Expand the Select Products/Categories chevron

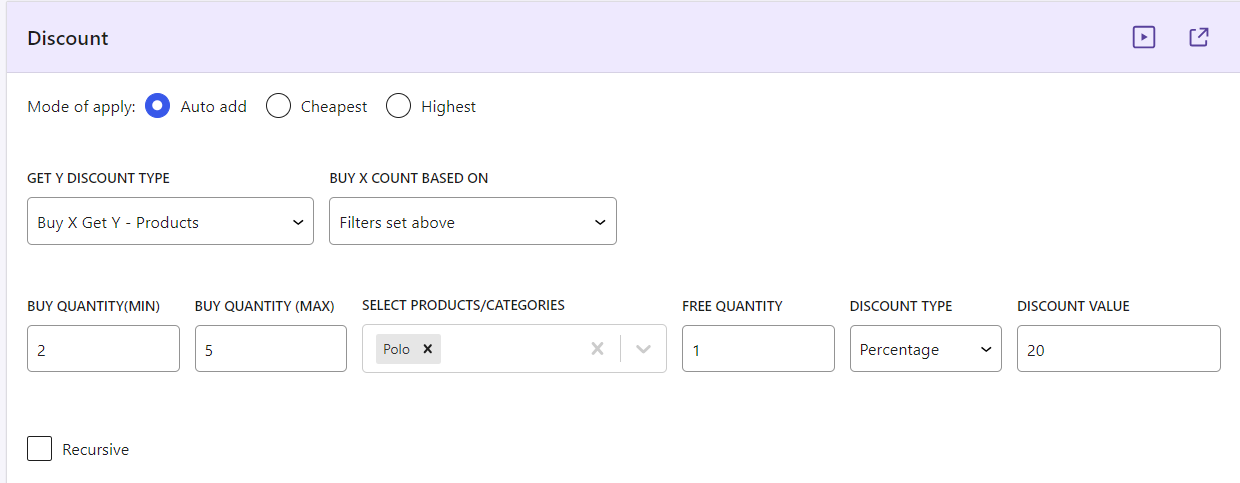point(644,349)
